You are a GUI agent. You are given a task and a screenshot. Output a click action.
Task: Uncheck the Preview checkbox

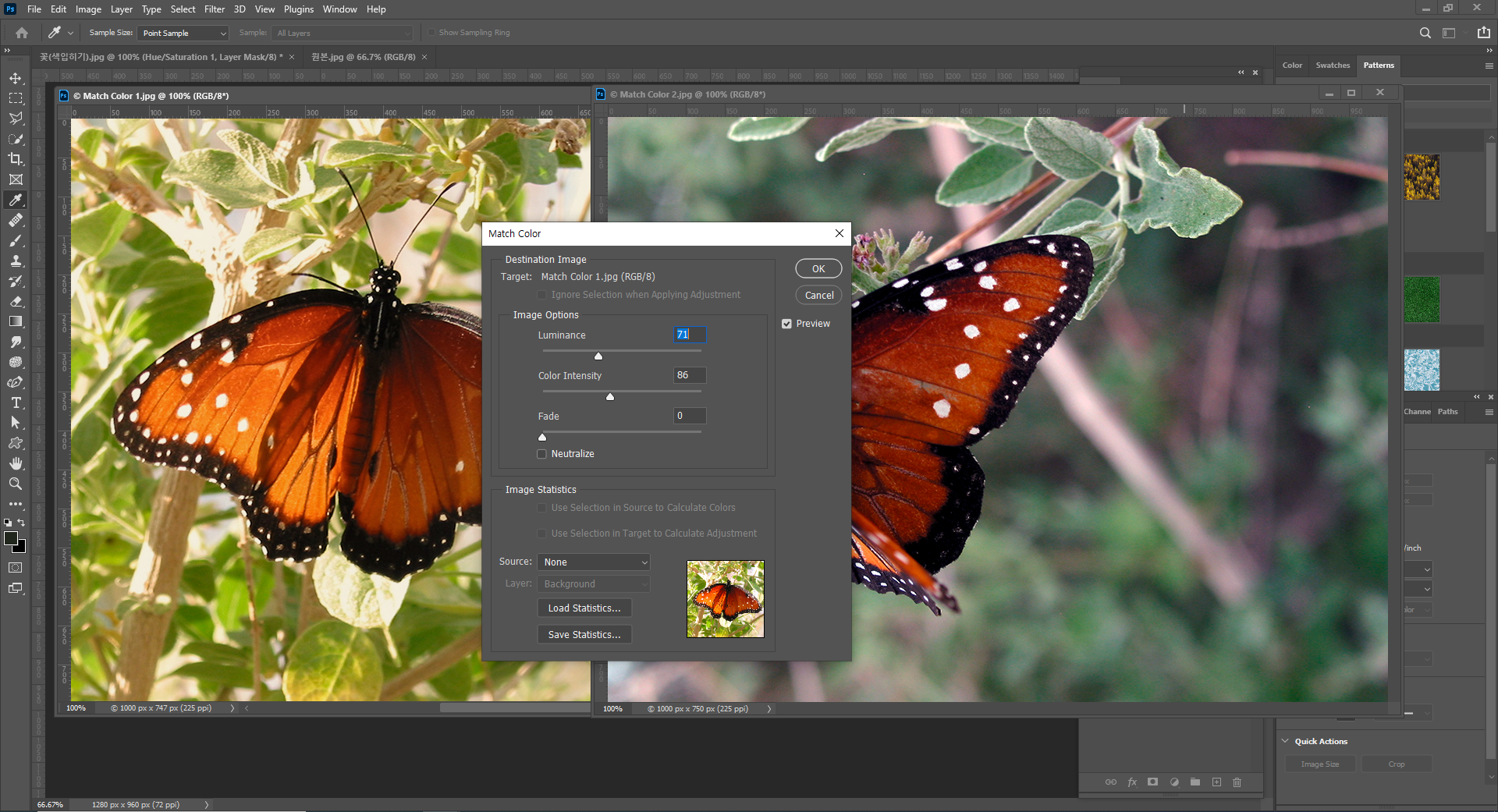coord(786,324)
